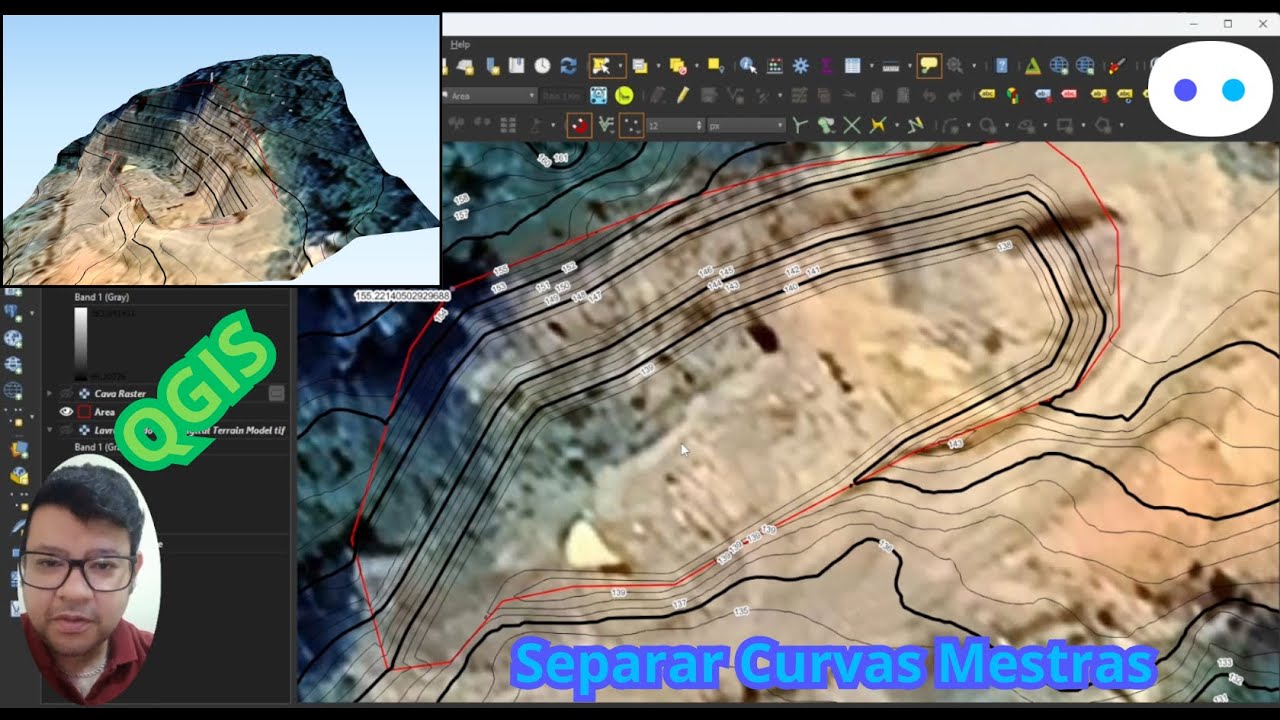Click the globe with plus plugin icon
The width and height of the screenshot is (1280, 720).
tap(1059, 66)
